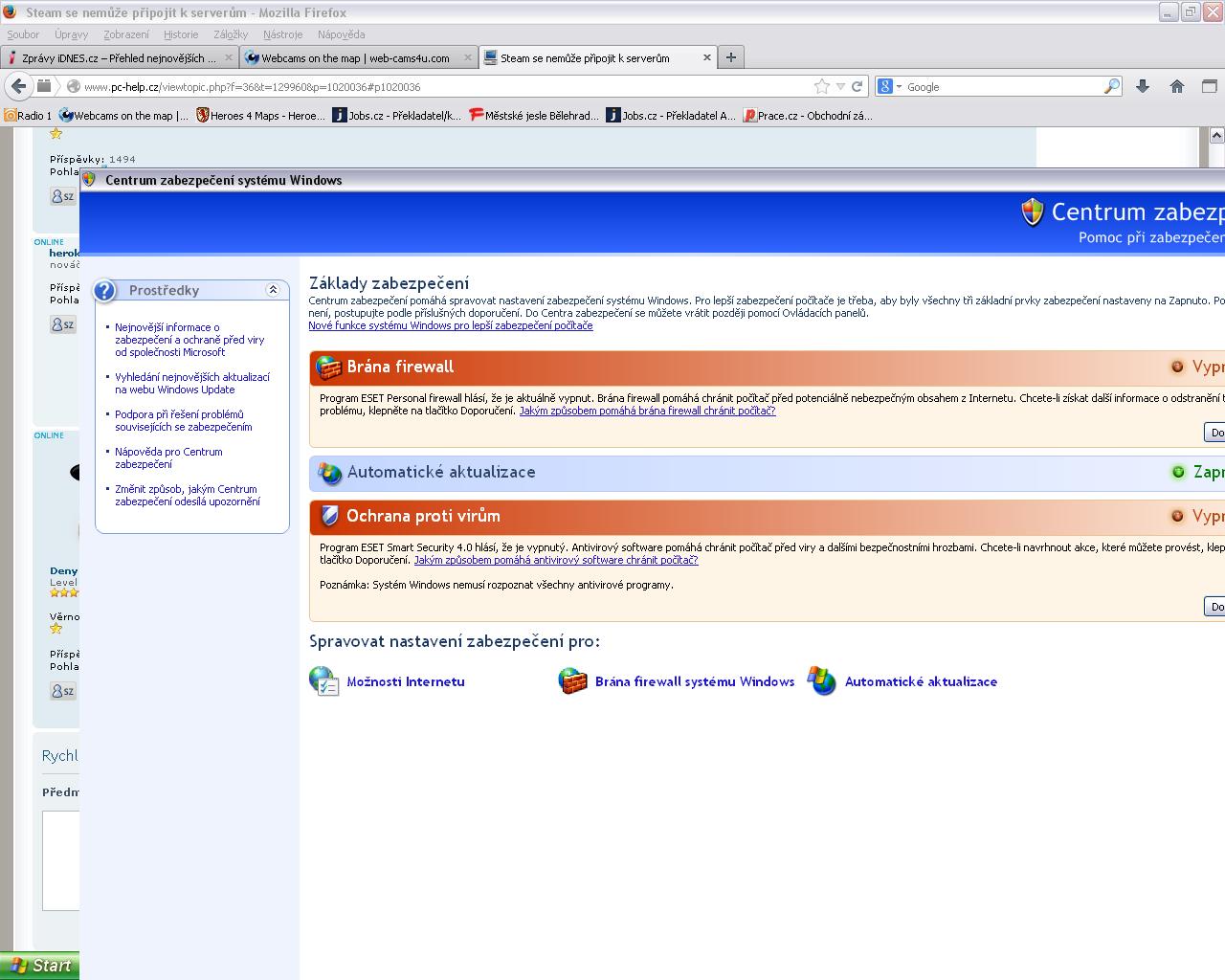Open Vyhledání nejnovějších aktualizací link
1225x980 pixels.
click(x=192, y=384)
